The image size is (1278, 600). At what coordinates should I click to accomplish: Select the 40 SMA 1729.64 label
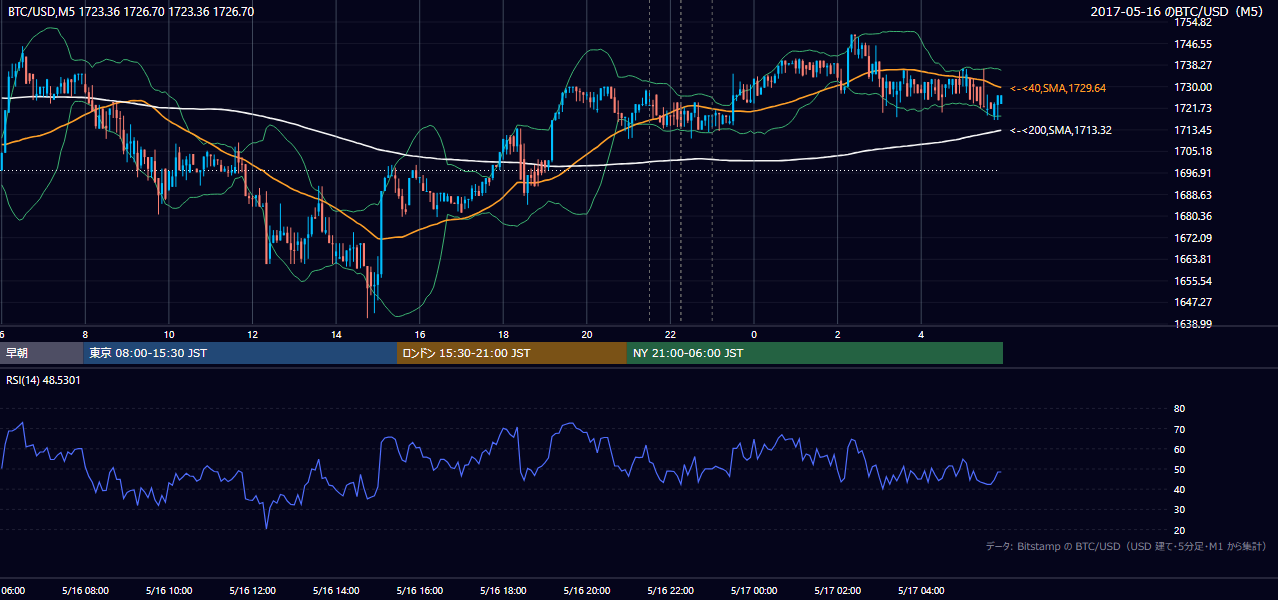pyautogui.click(x=1058, y=88)
